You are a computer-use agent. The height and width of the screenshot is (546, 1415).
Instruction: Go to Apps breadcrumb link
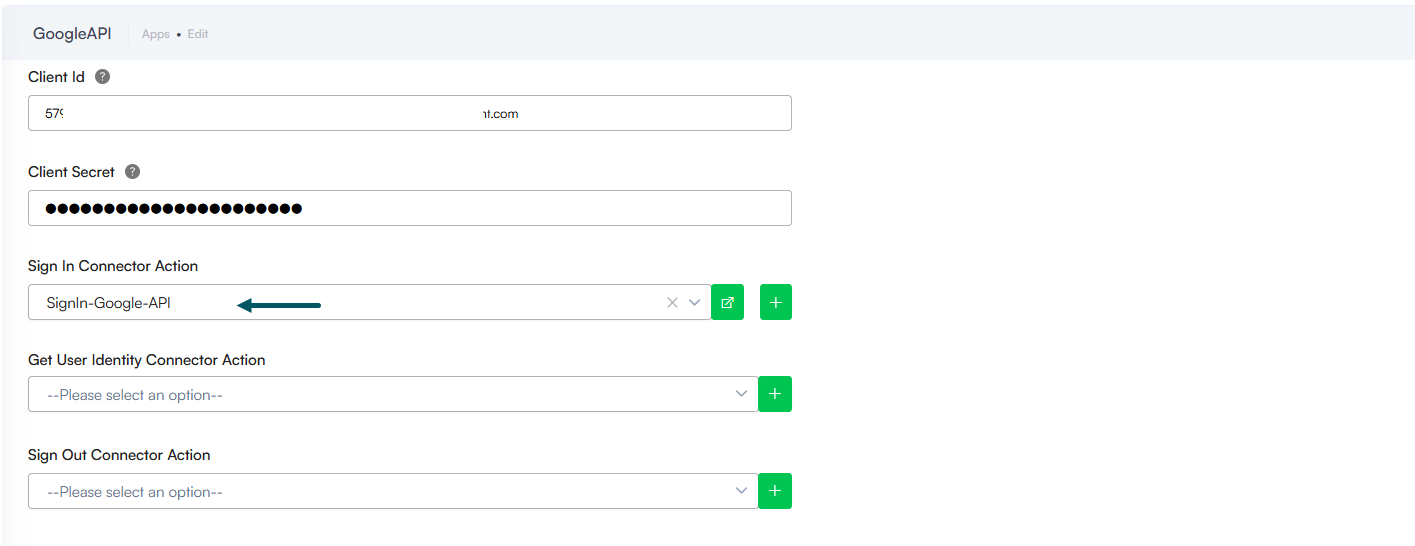click(156, 34)
